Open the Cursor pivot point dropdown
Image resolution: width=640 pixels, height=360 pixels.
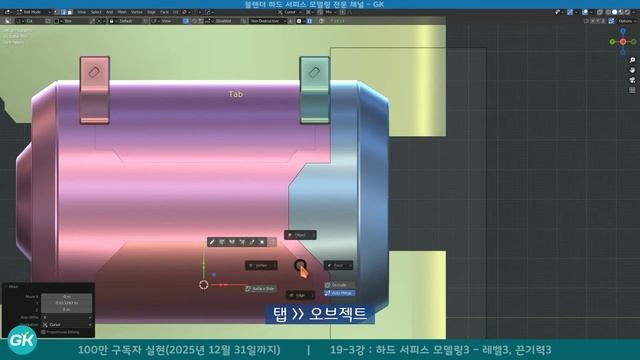pyautogui.click(x=289, y=12)
